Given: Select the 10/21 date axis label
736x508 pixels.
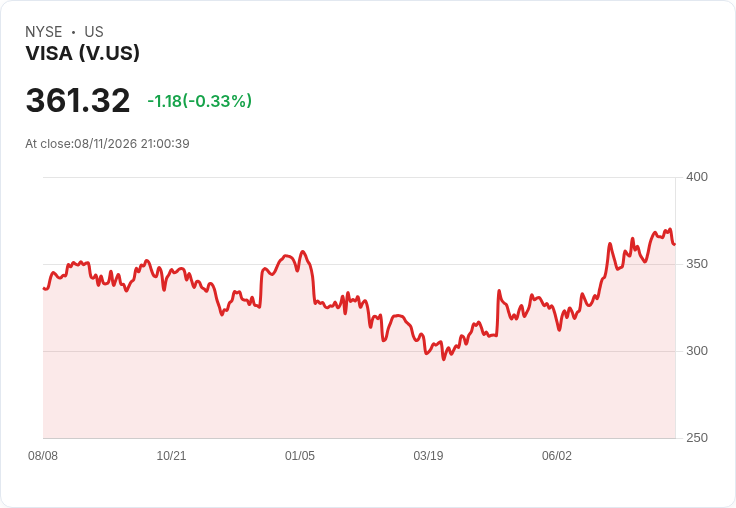Looking at the screenshot, I should [171, 456].
